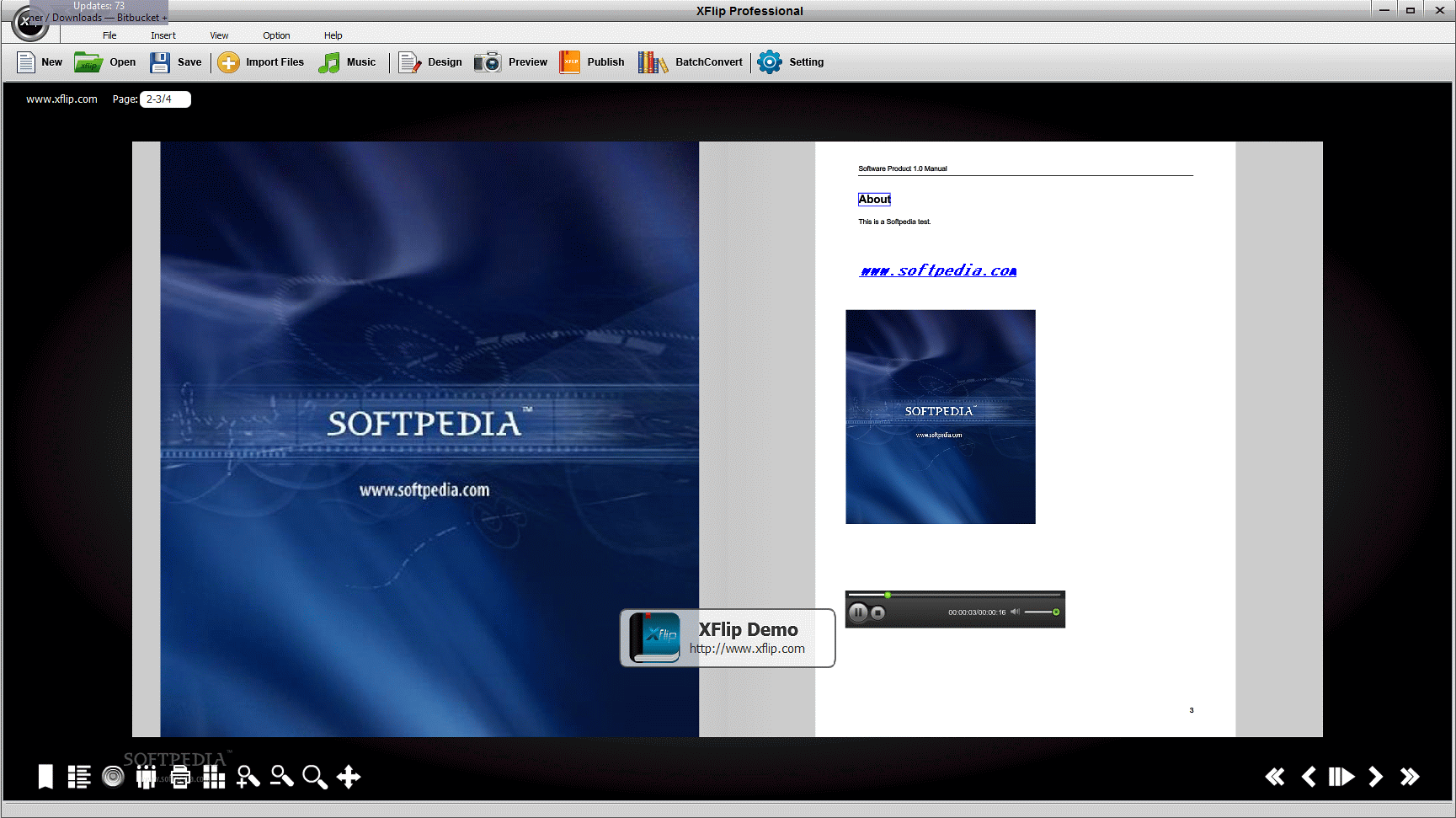
Task: Print the flipbook with printer icon
Action: point(180,777)
